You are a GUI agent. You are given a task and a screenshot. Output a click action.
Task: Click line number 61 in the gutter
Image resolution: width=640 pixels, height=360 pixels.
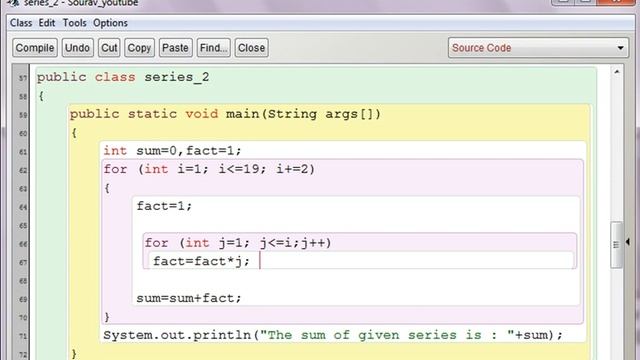pyautogui.click(x=23, y=152)
